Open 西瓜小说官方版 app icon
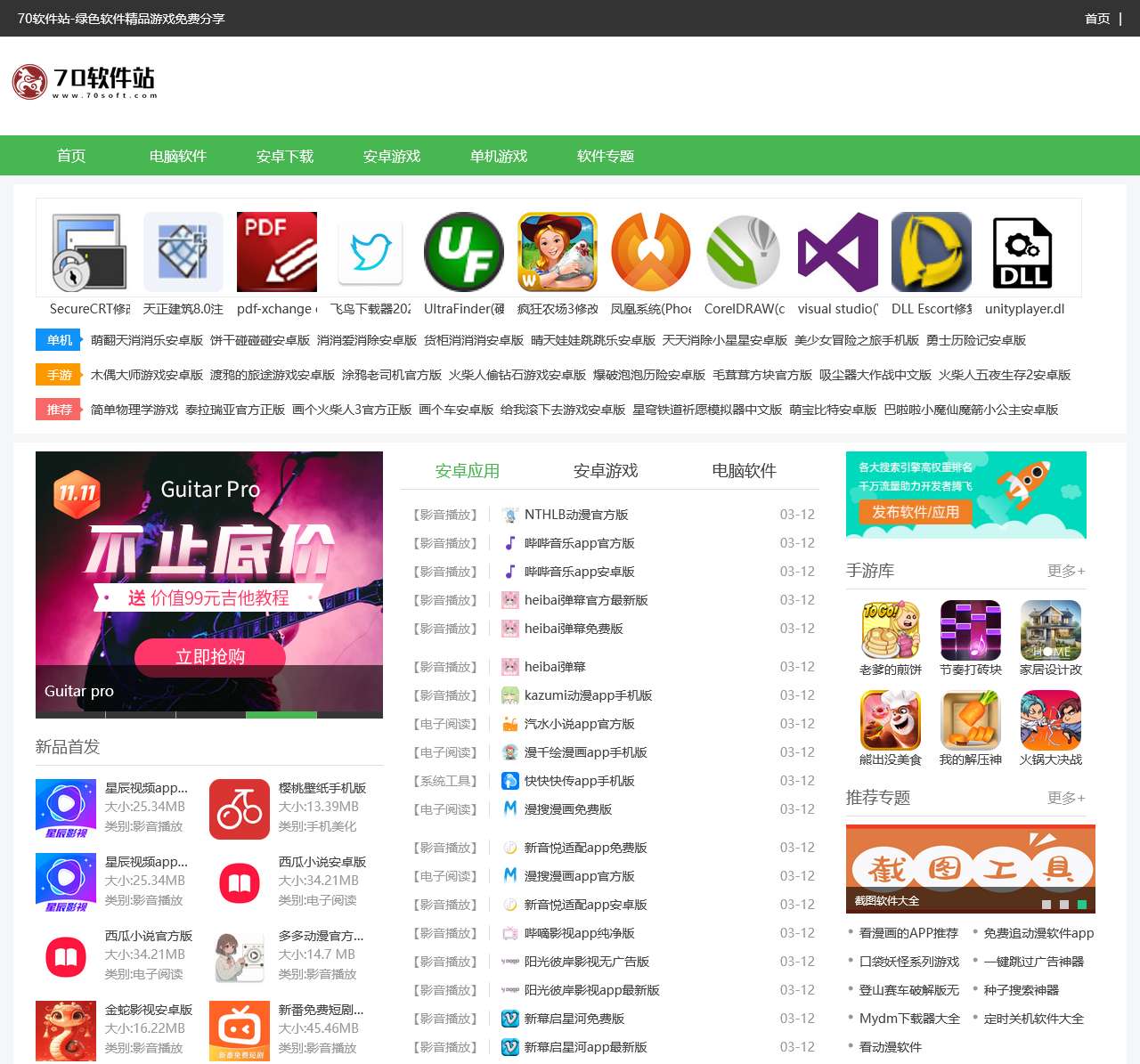This screenshot has width=1140, height=1064. pos(66,957)
